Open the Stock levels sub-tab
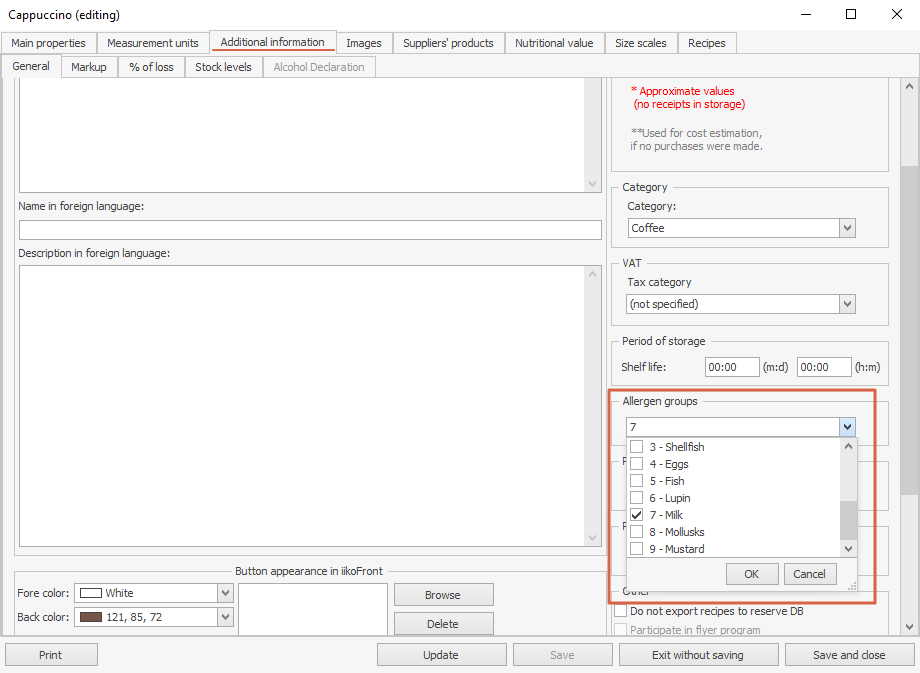The image size is (920, 673). 223,67
